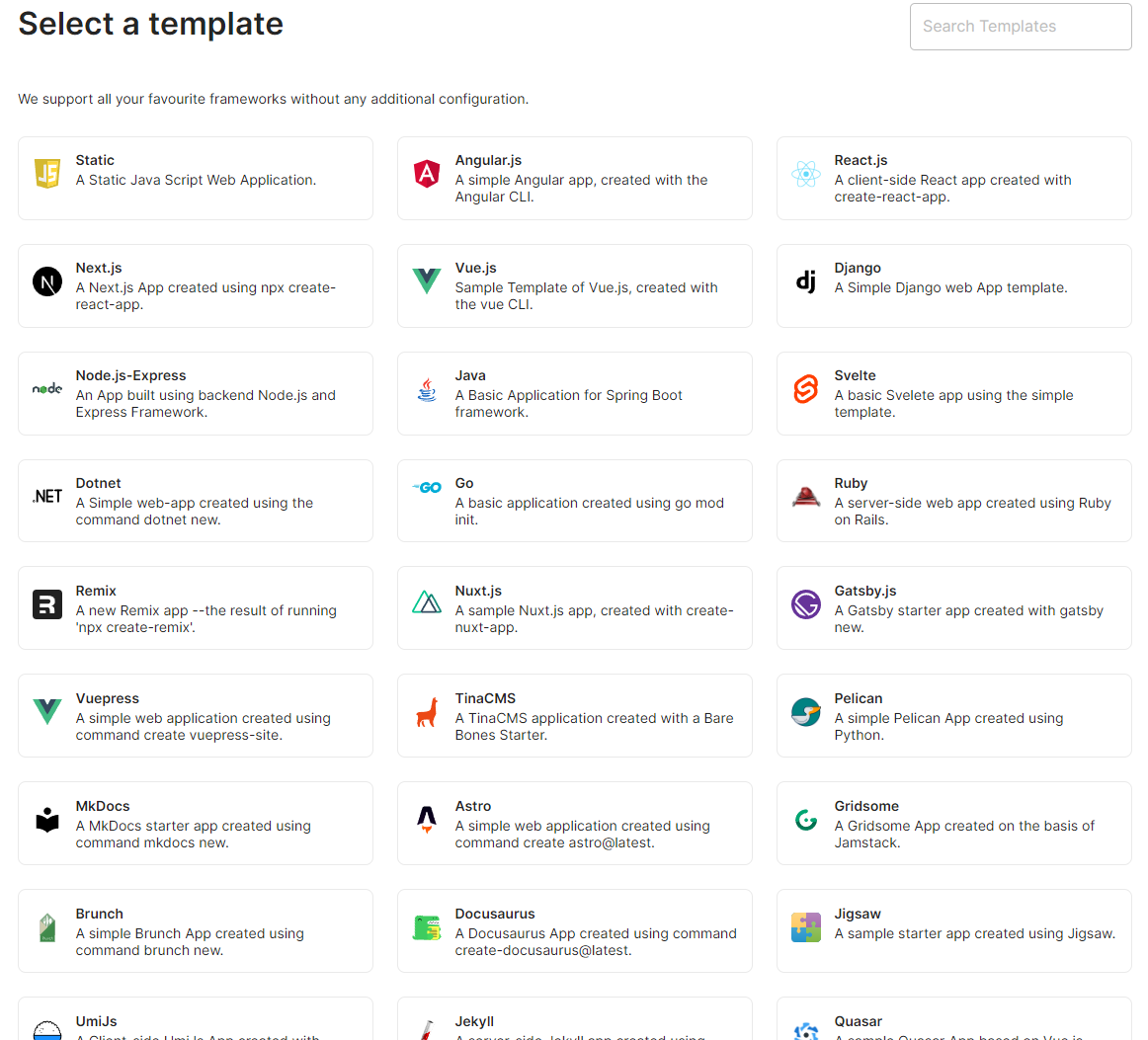Focus the Search Templates input field

1021,27
